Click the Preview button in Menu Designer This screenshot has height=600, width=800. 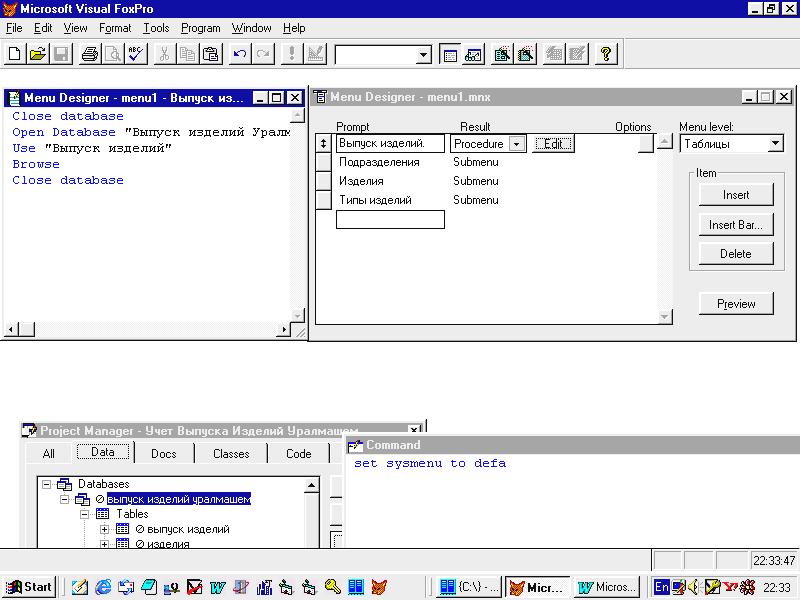736,304
